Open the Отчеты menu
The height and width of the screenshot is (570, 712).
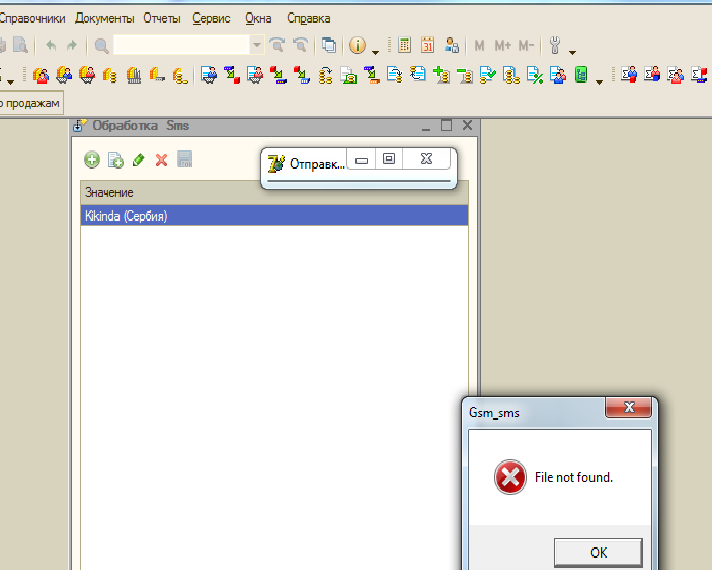(x=162, y=19)
